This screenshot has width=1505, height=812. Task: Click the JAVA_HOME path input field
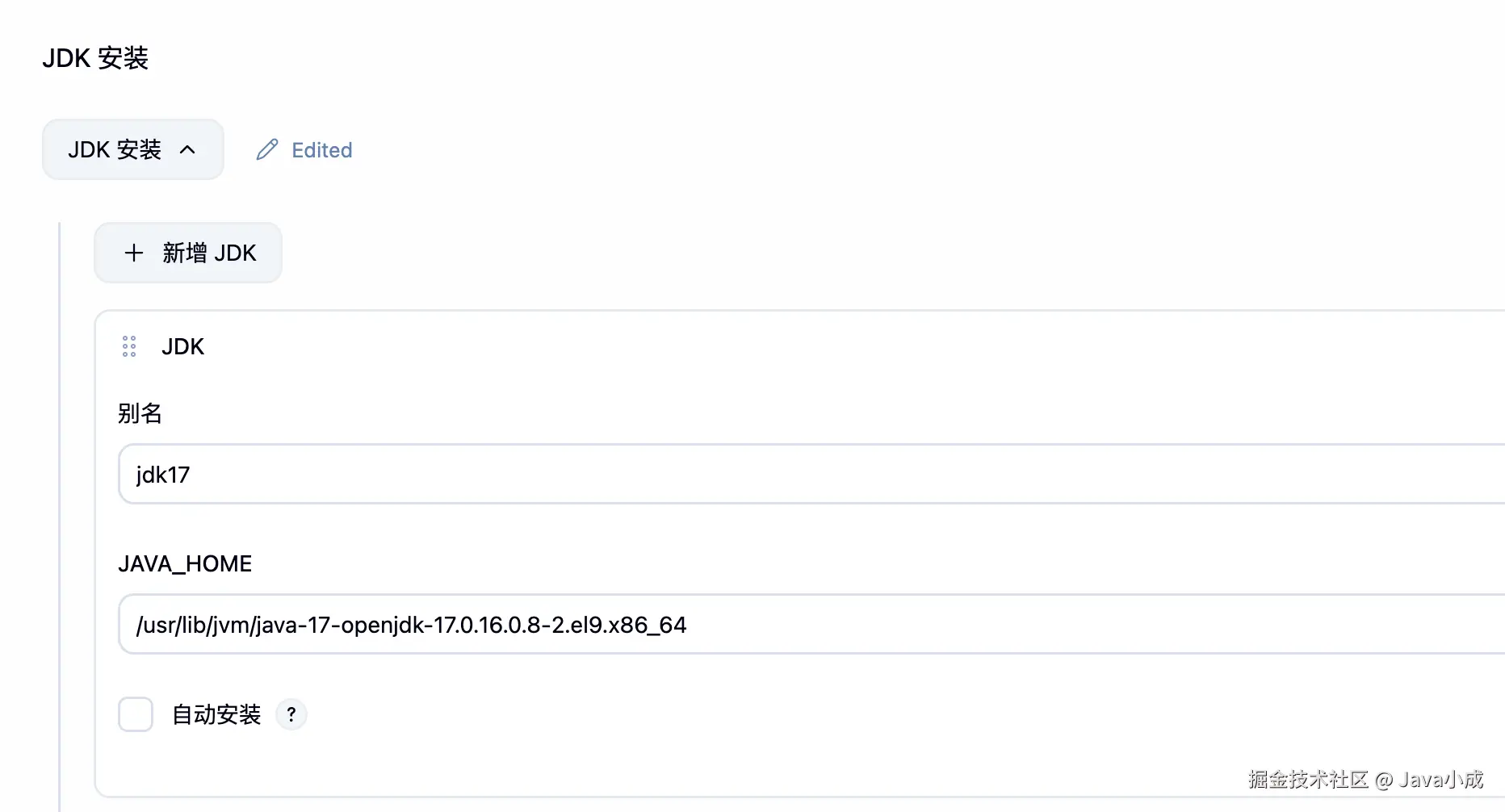pyautogui.click(x=565, y=624)
